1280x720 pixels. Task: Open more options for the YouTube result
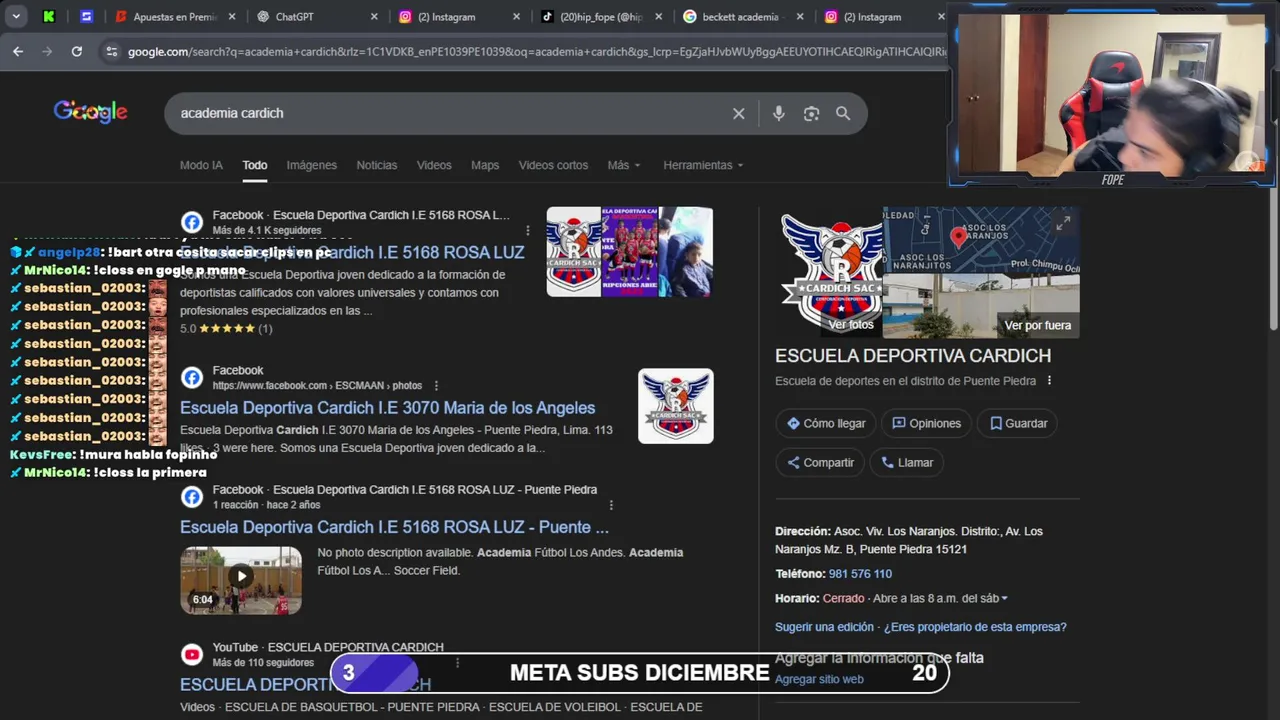[x=457, y=662]
